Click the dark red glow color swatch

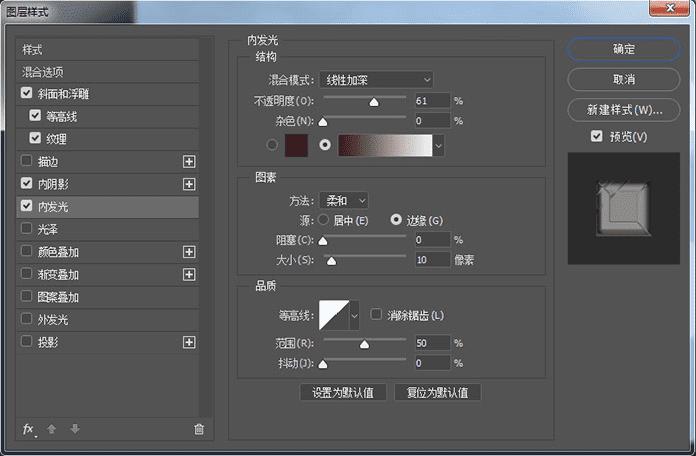[297, 145]
